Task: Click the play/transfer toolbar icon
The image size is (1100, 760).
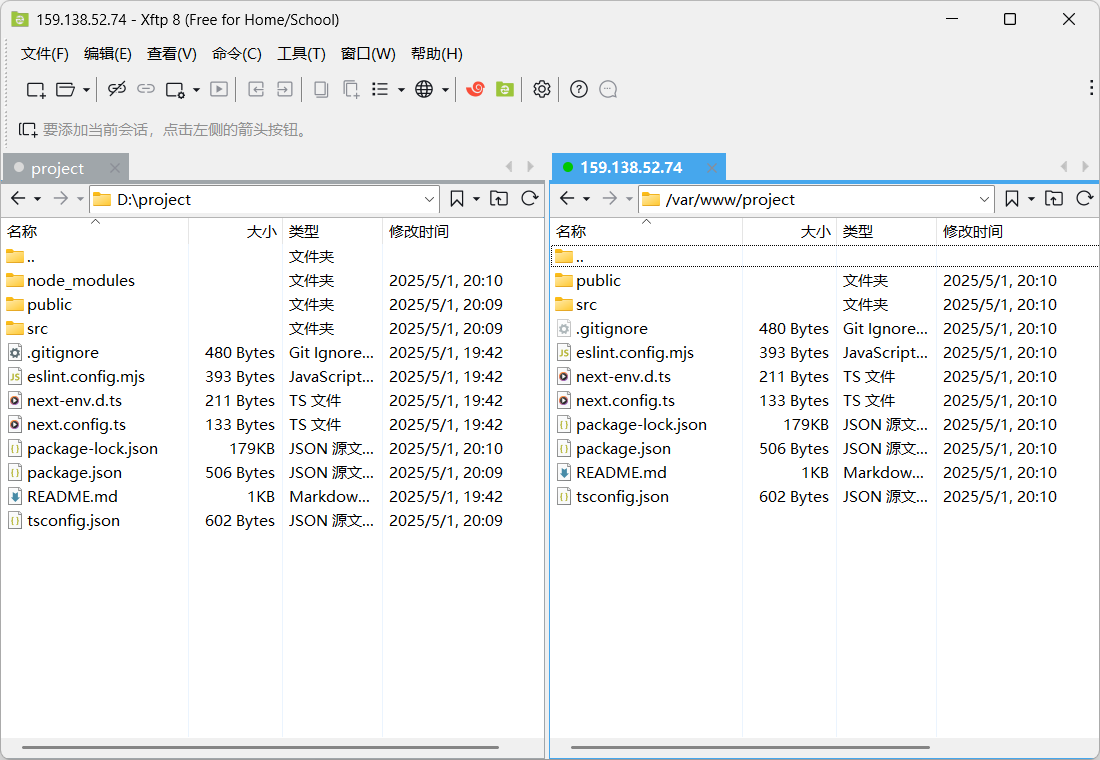Action: pyautogui.click(x=219, y=89)
